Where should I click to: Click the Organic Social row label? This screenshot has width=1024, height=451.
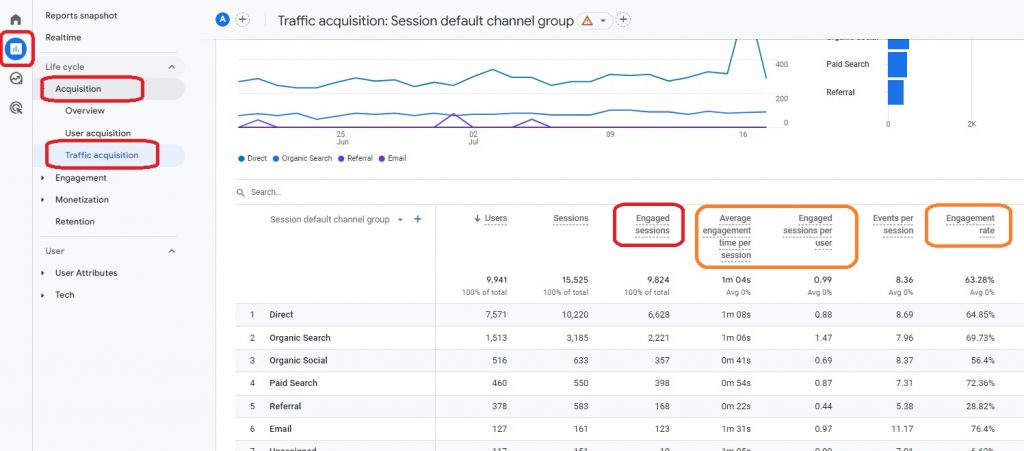point(298,360)
